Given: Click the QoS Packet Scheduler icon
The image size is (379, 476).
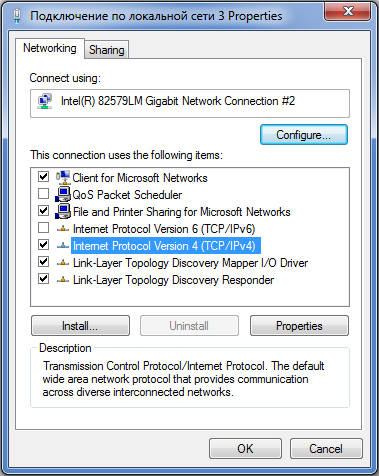Looking at the screenshot, I should (63, 194).
